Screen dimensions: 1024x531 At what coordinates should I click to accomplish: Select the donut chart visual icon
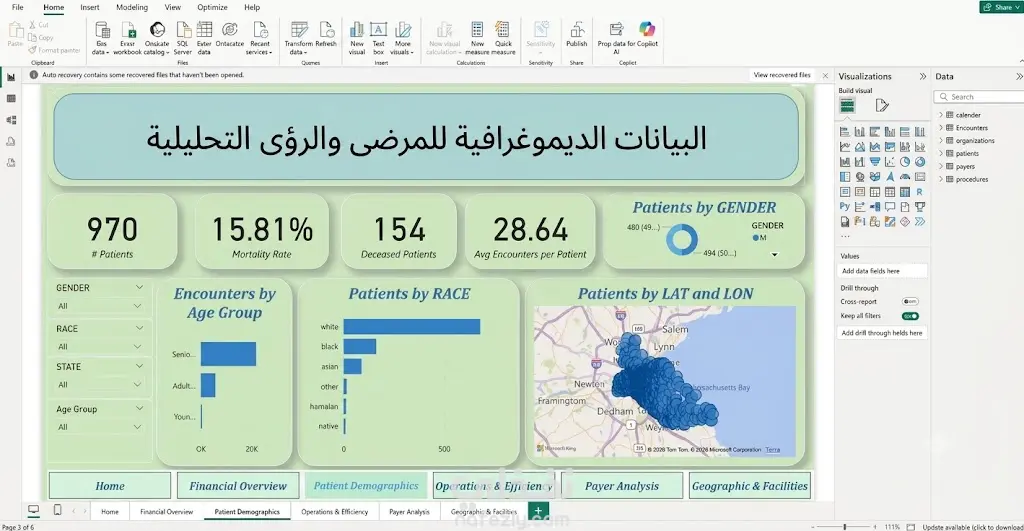(x=920, y=161)
